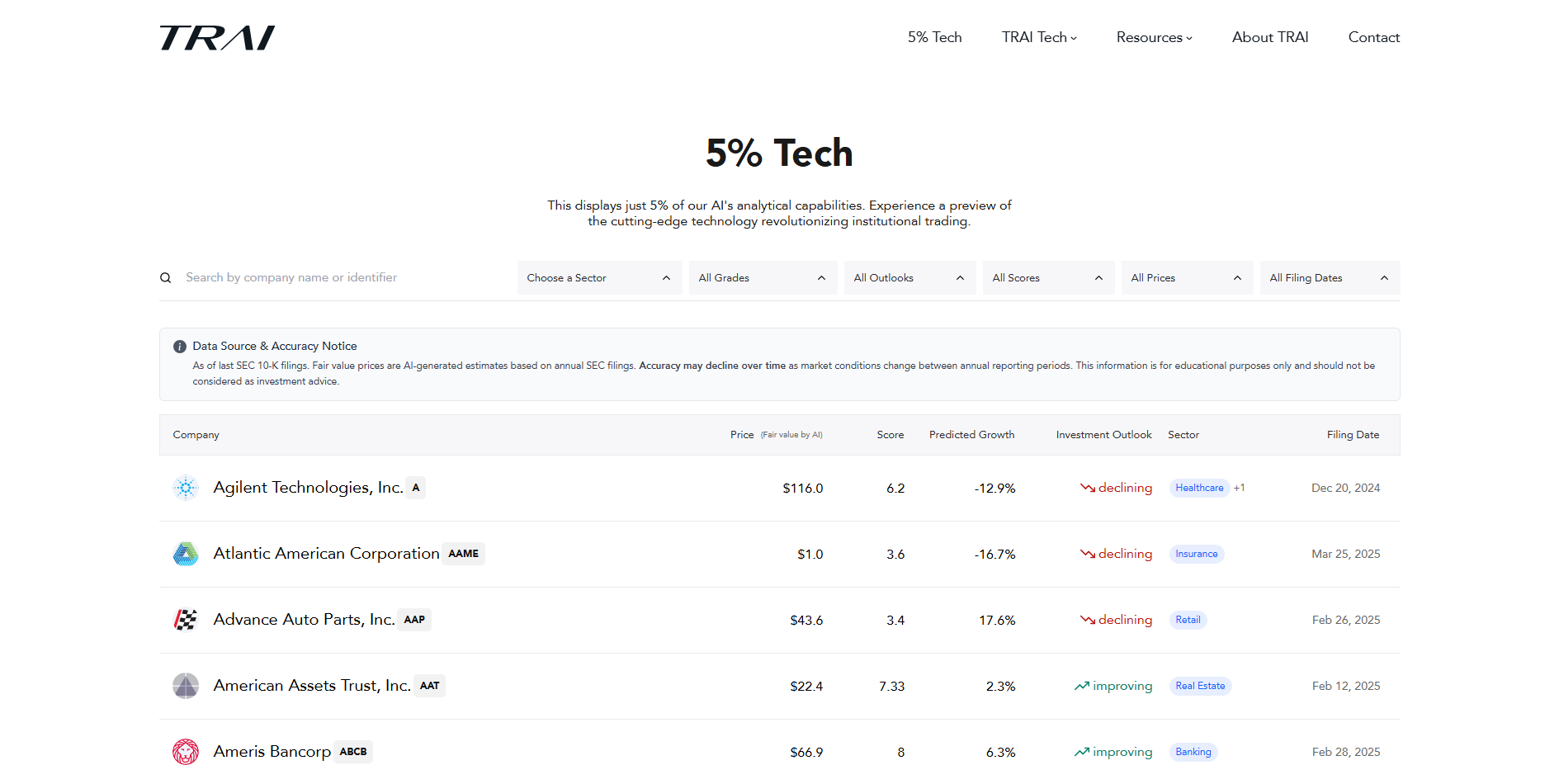
Task: Click the $43.6 price value
Action: [806, 621]
